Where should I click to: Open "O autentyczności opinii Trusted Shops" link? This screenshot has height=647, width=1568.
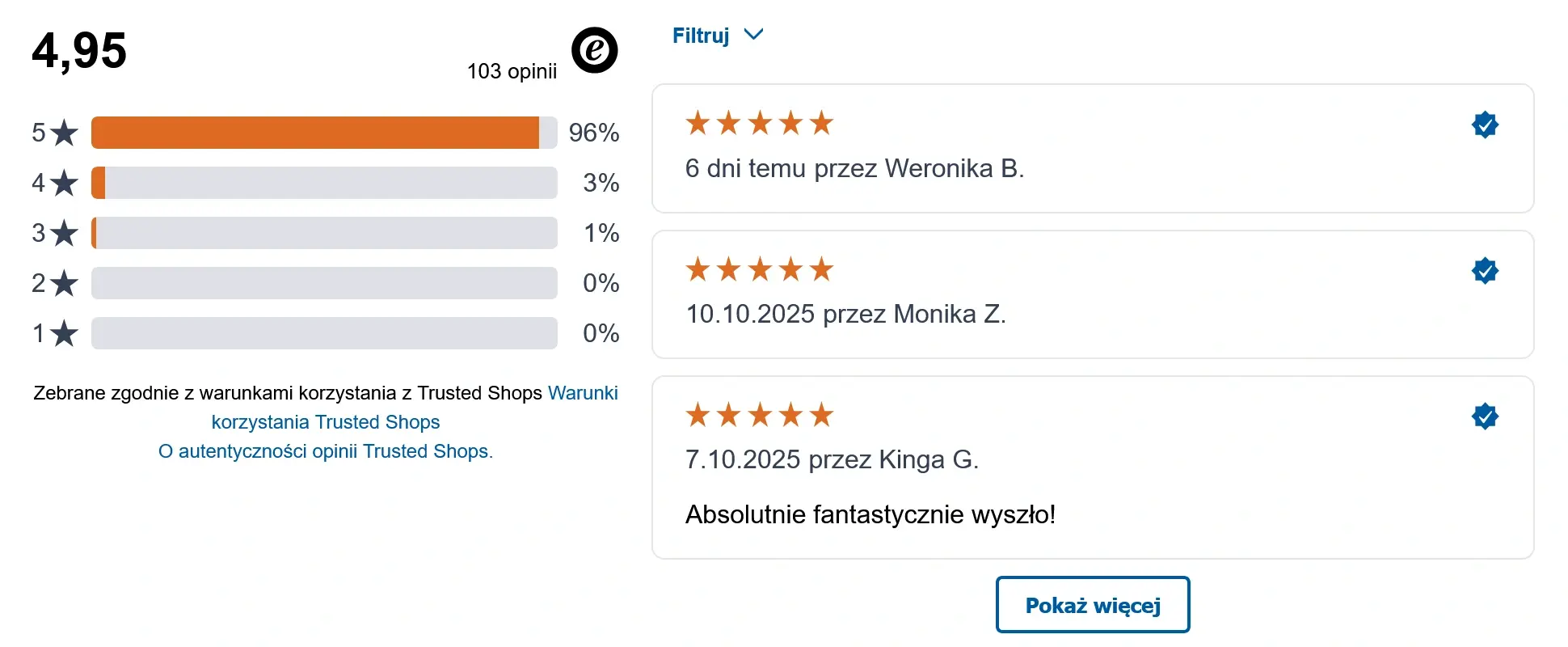tap(325, 451)
